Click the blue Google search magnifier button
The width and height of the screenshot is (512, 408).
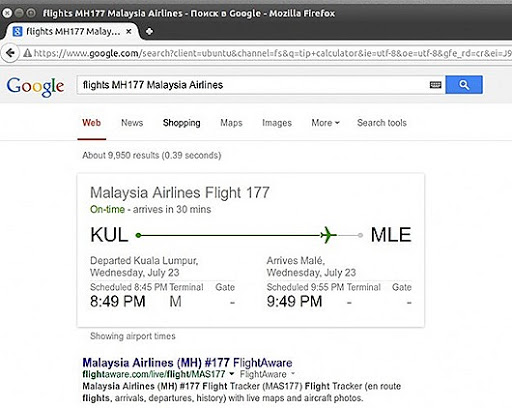point(464,85)
